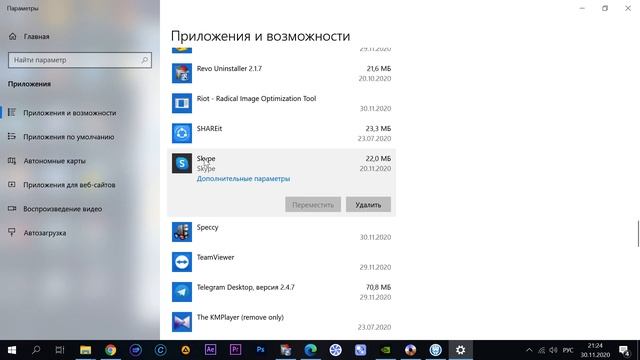Open Adobe After Effects from taskbar
The height and width of the screenshot is (360, 640).
point(210,350)
